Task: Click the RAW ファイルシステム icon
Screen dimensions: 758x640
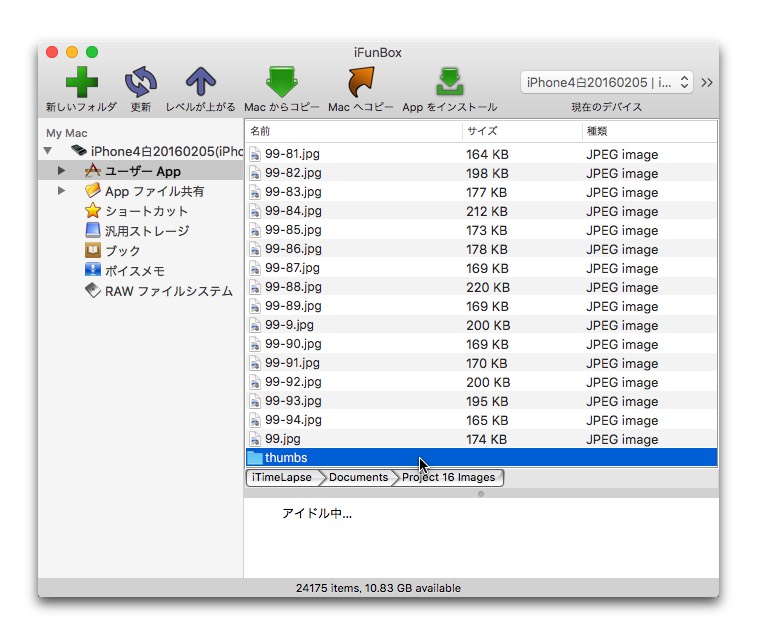Action: pos(93,290)
